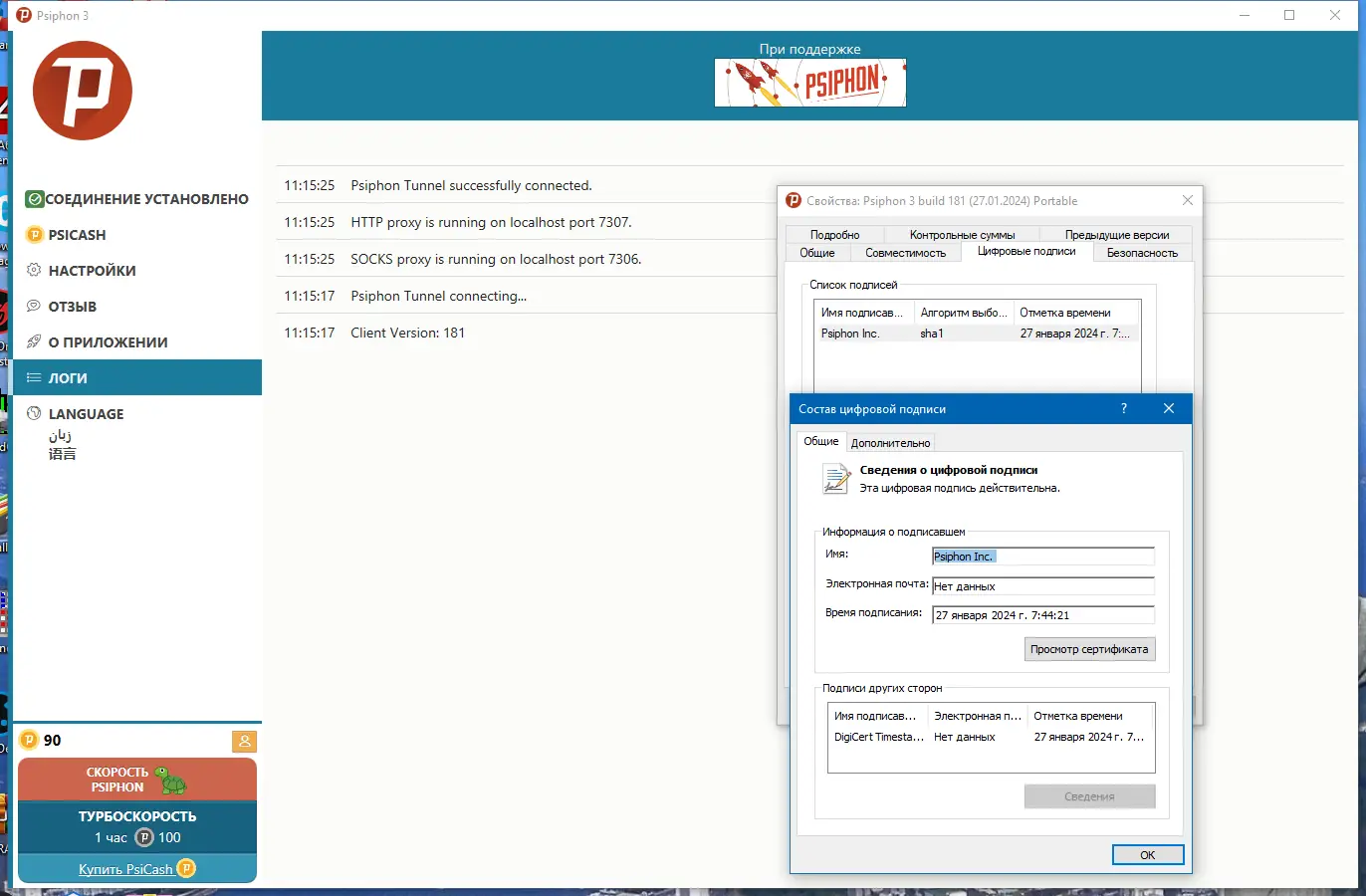The width and height of the screenshot is (1366, 896).
Task: Click the green connection status checkmark icon
Action: pyautogui.click(x=35, y=199)
